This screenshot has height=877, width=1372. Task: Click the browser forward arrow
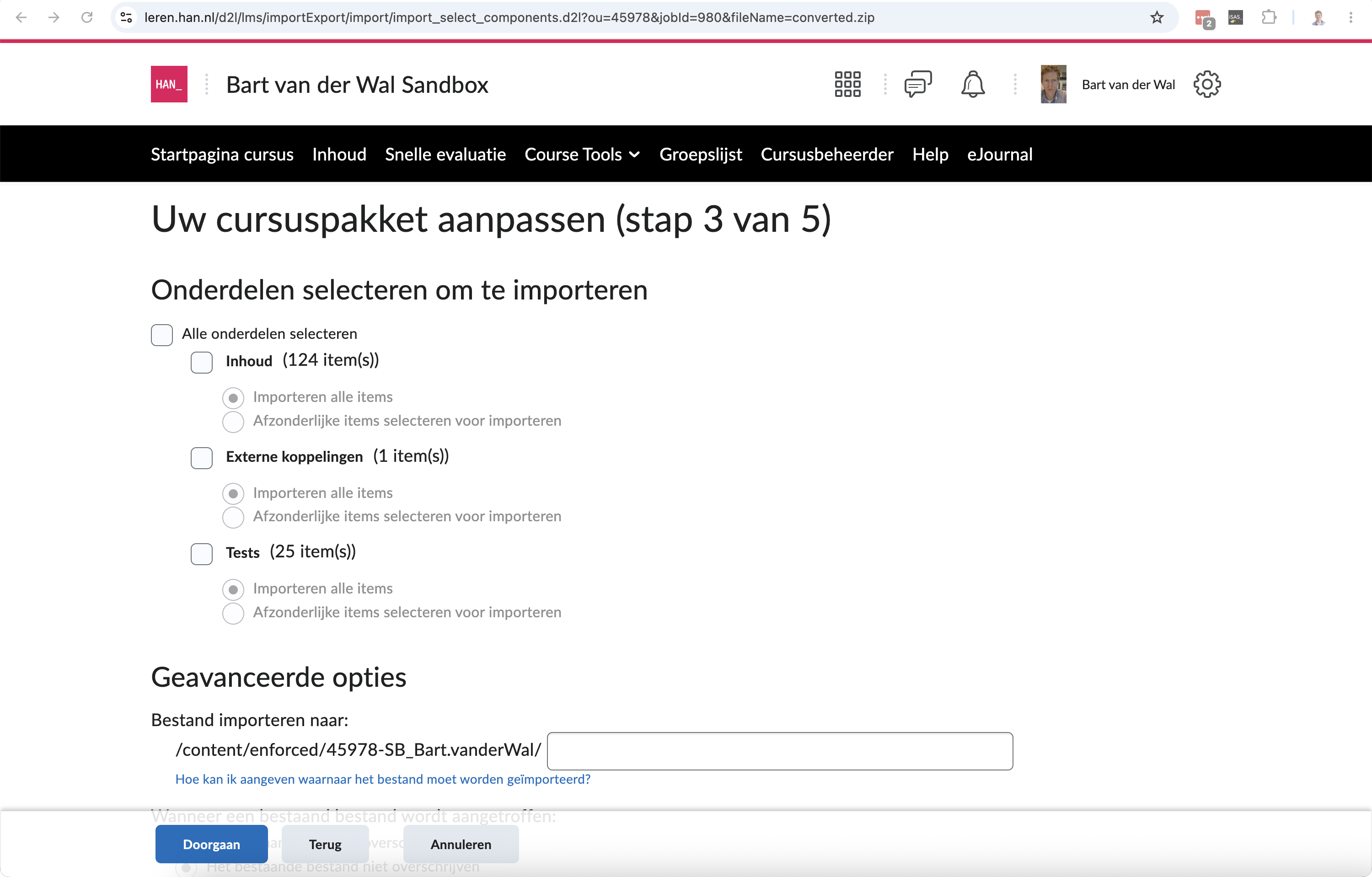coord(54,18)
